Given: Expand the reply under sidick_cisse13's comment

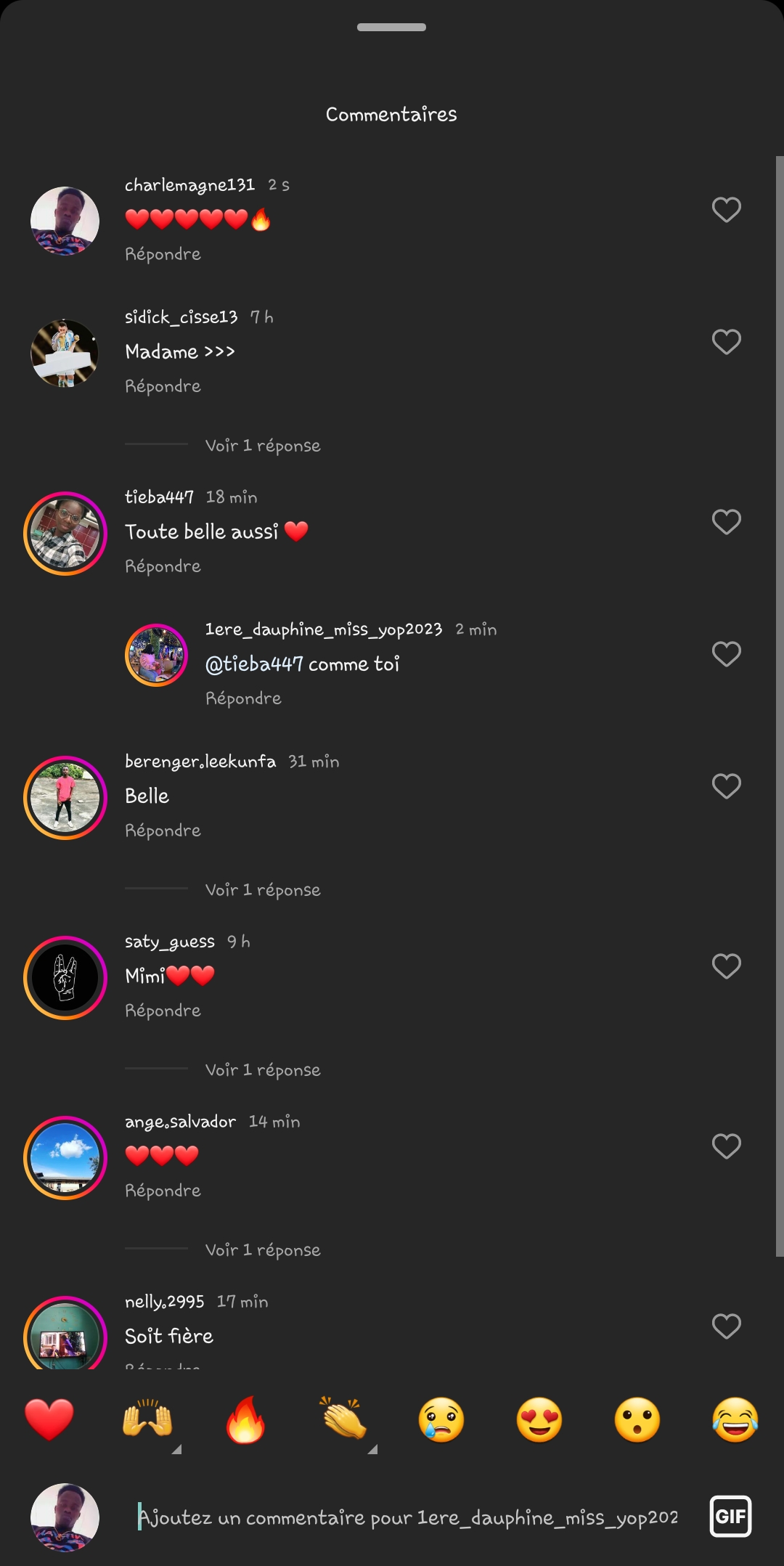Looking at the screenshot, I should 263,445.
